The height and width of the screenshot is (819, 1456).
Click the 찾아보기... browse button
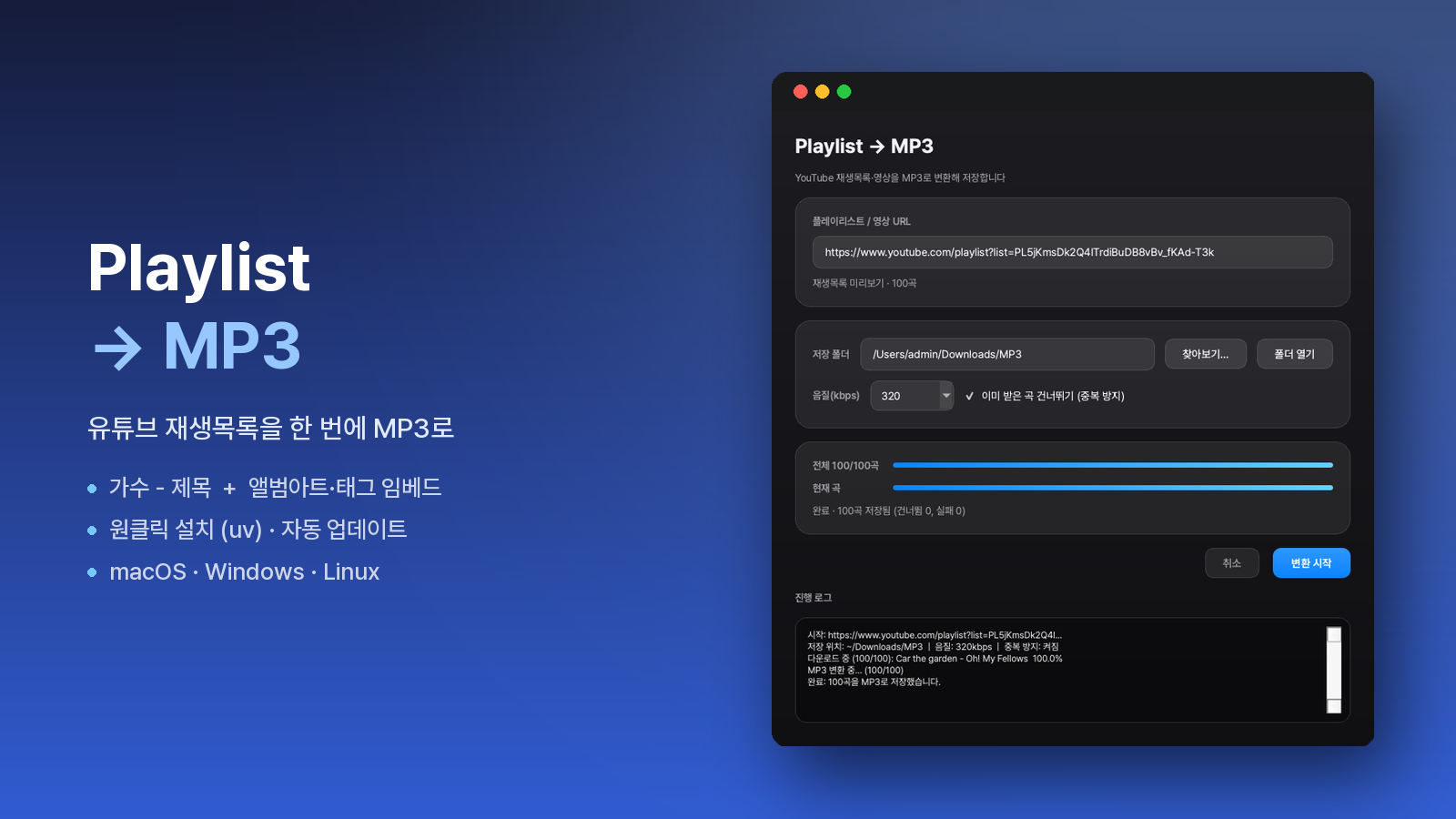coord(1205,354)
